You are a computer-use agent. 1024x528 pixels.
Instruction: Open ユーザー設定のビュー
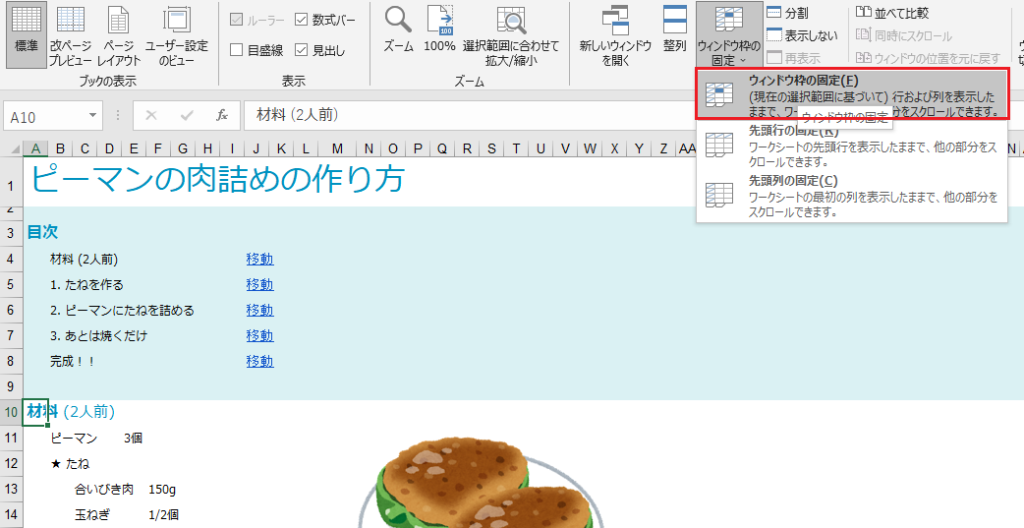(x=176, y=35)
